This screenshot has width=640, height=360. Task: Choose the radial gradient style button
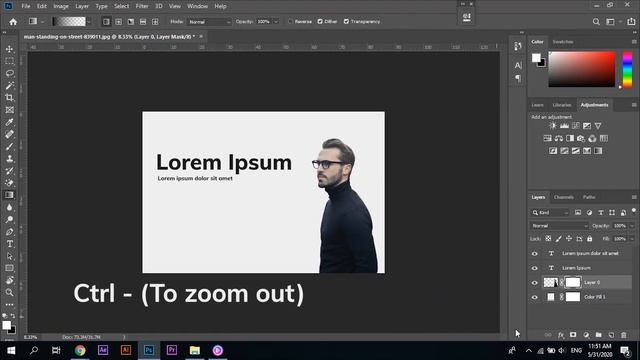tap(118, 22)
